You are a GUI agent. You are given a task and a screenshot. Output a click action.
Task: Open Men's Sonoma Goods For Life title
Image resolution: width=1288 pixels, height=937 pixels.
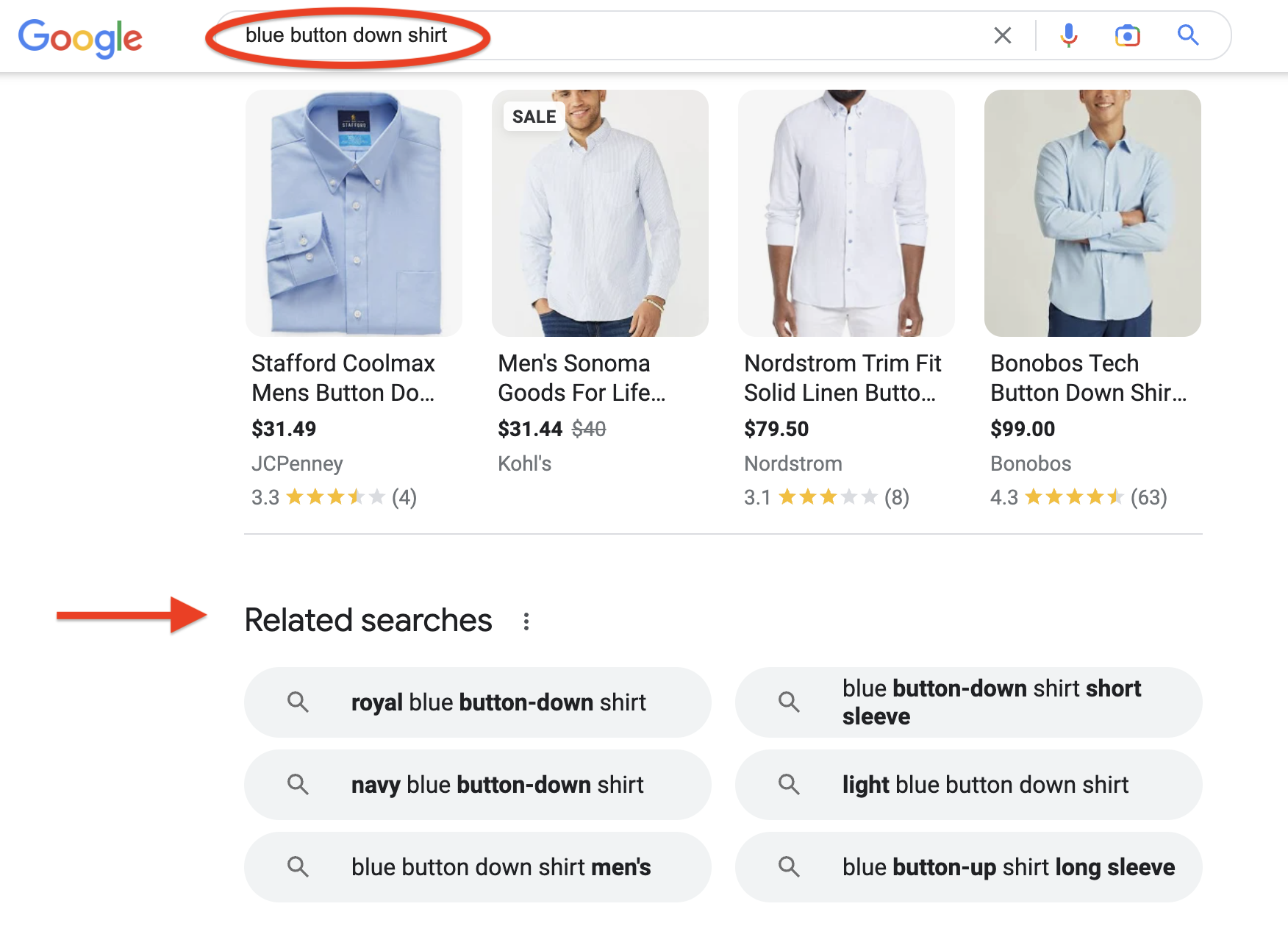coord(582,378)
